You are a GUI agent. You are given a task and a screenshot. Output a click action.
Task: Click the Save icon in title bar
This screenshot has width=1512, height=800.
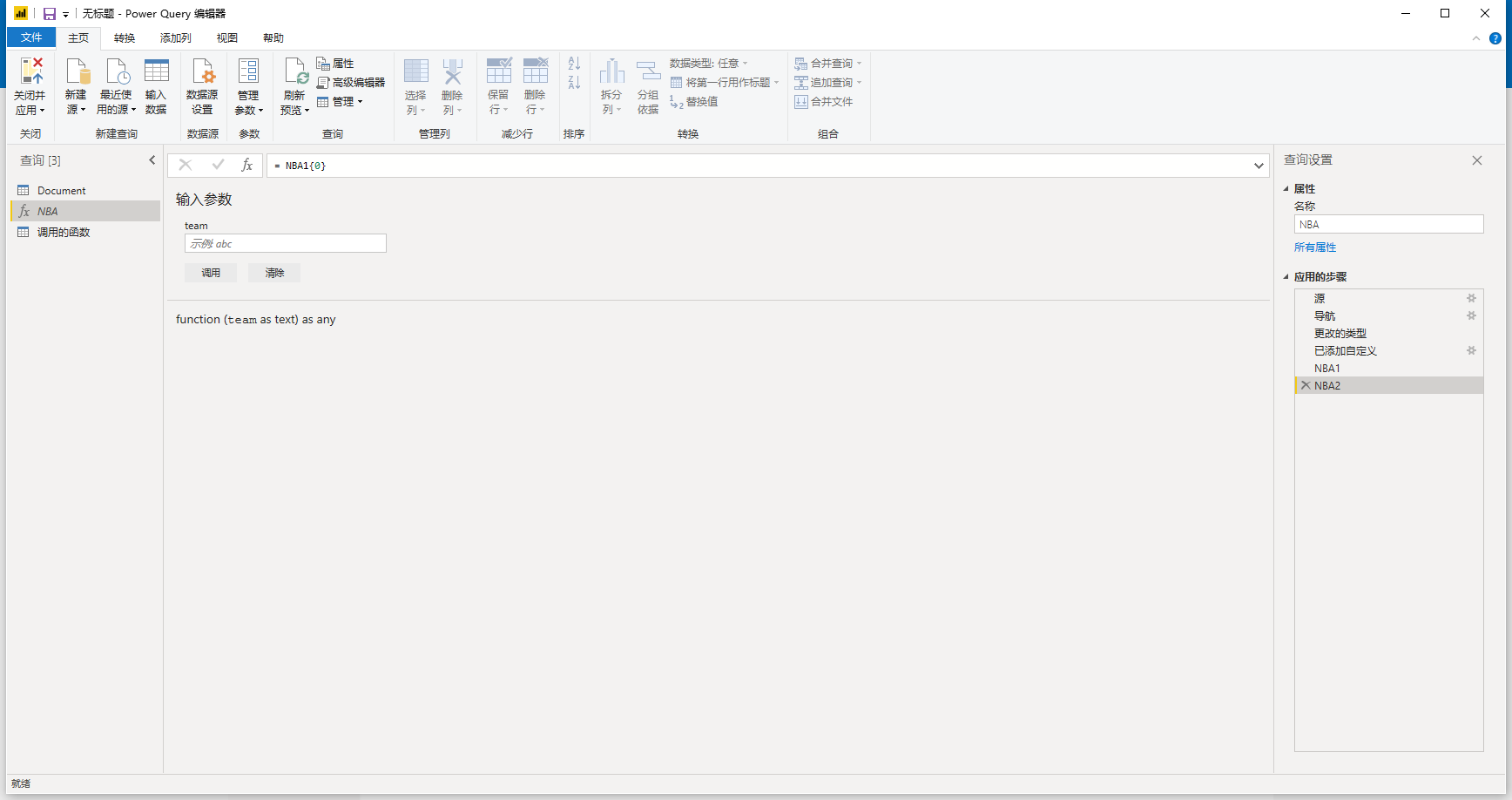50,14
